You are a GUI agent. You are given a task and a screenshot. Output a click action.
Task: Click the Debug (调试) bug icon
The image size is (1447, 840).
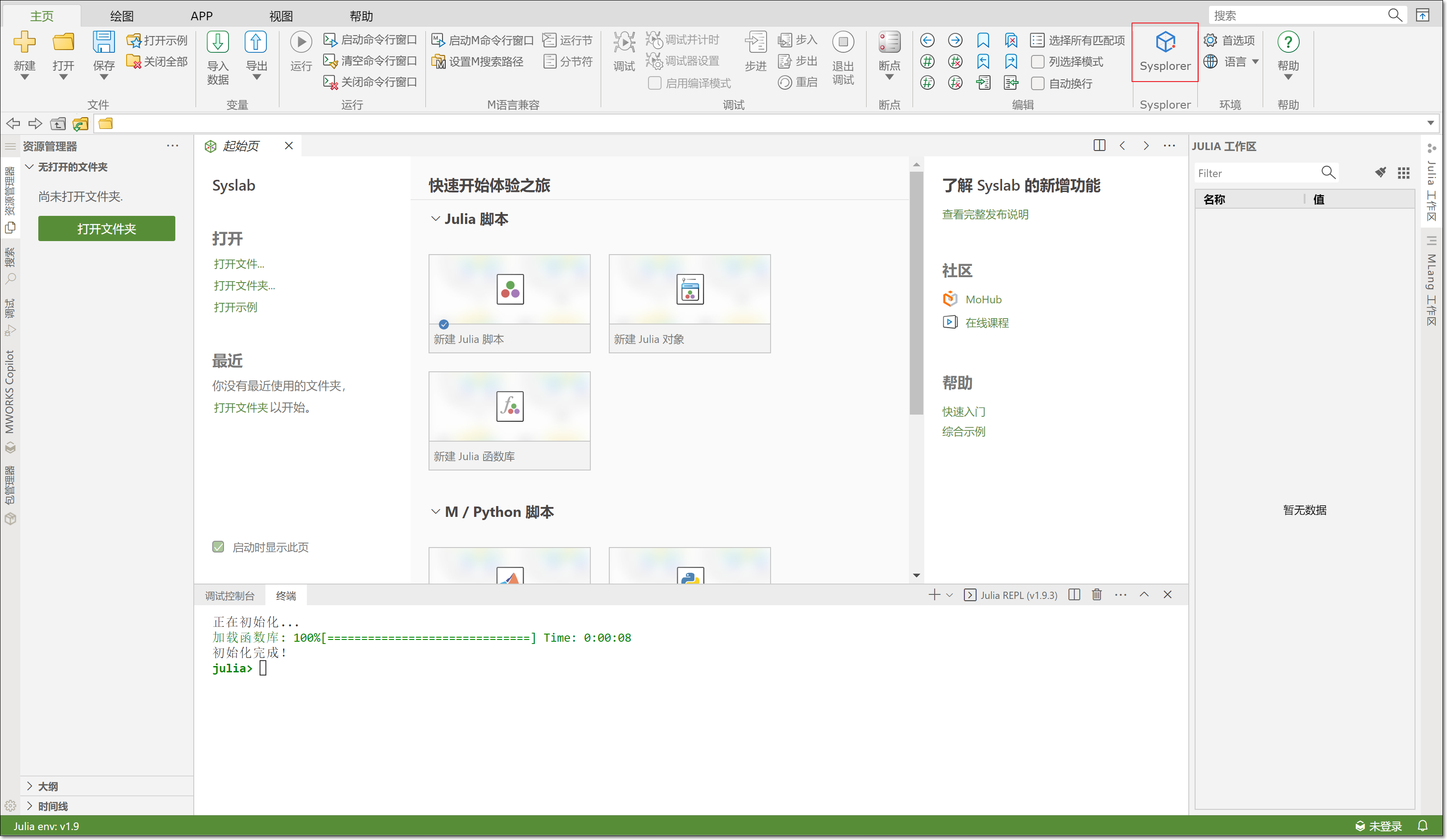[x=624, y=42]
